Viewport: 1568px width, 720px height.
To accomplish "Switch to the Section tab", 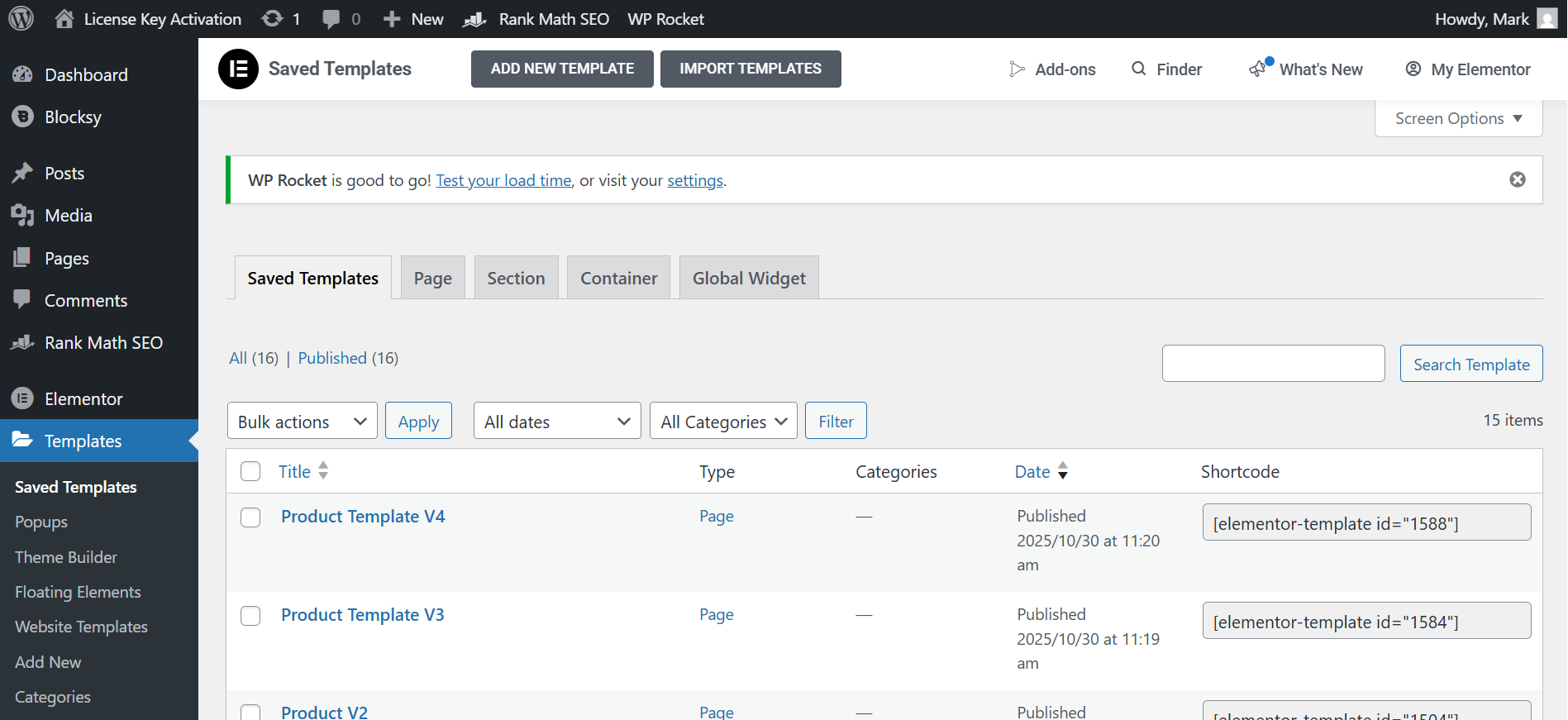I will click(x=517, y=278).
